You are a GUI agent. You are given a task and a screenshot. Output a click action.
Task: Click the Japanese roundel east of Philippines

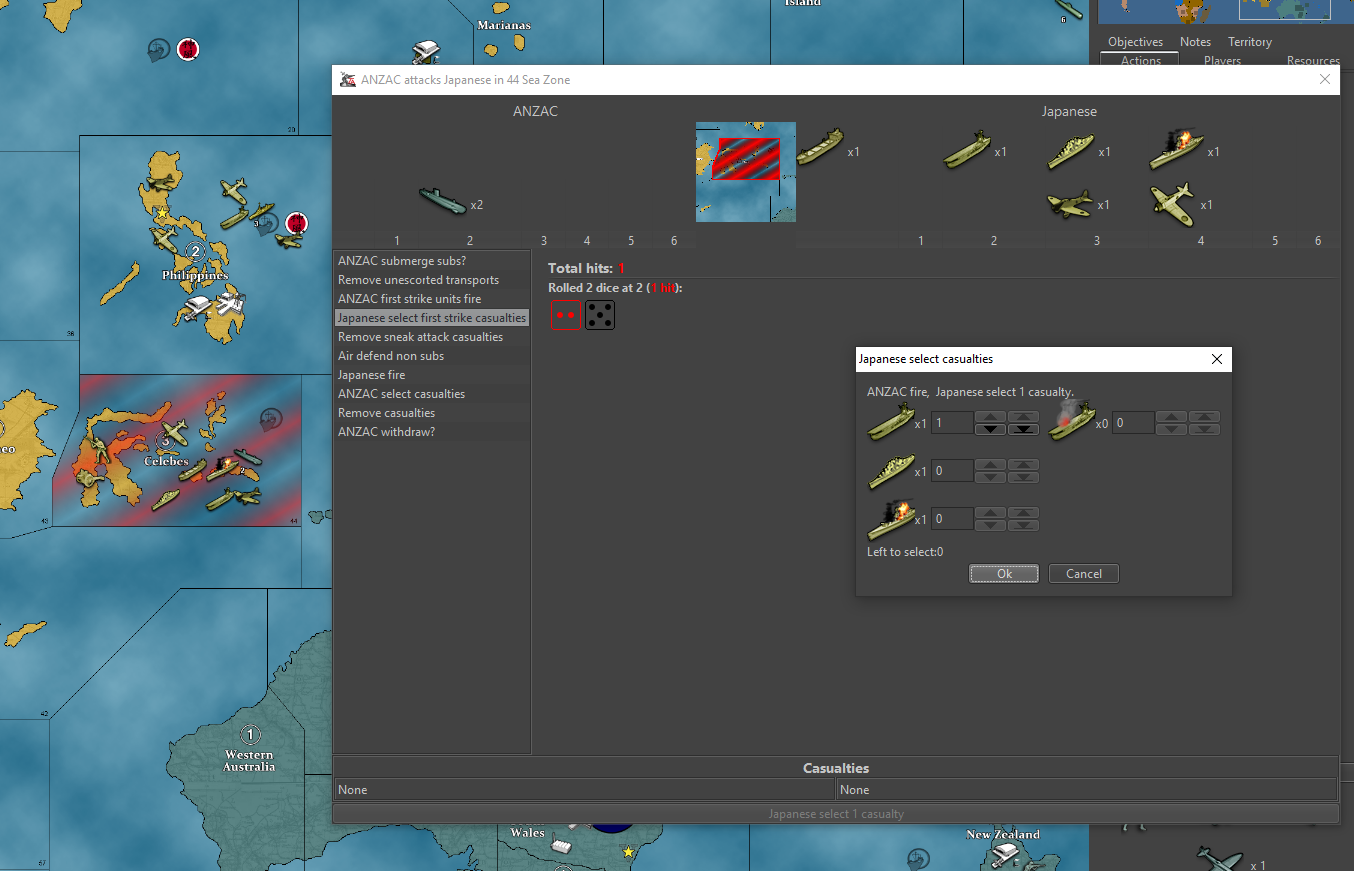[x=296, y=222]
